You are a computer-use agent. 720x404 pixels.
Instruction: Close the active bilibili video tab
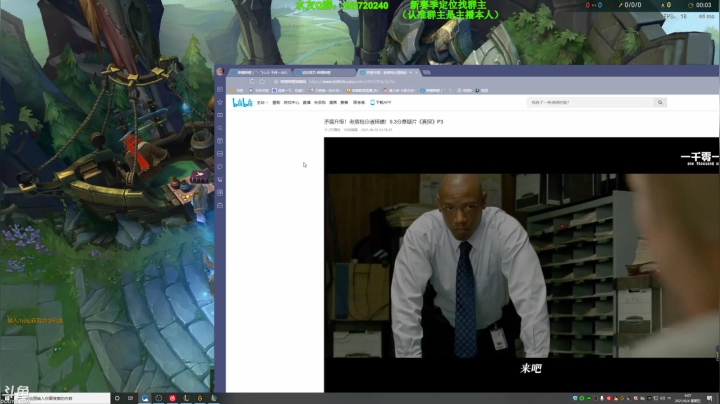(x=416, y=72)
